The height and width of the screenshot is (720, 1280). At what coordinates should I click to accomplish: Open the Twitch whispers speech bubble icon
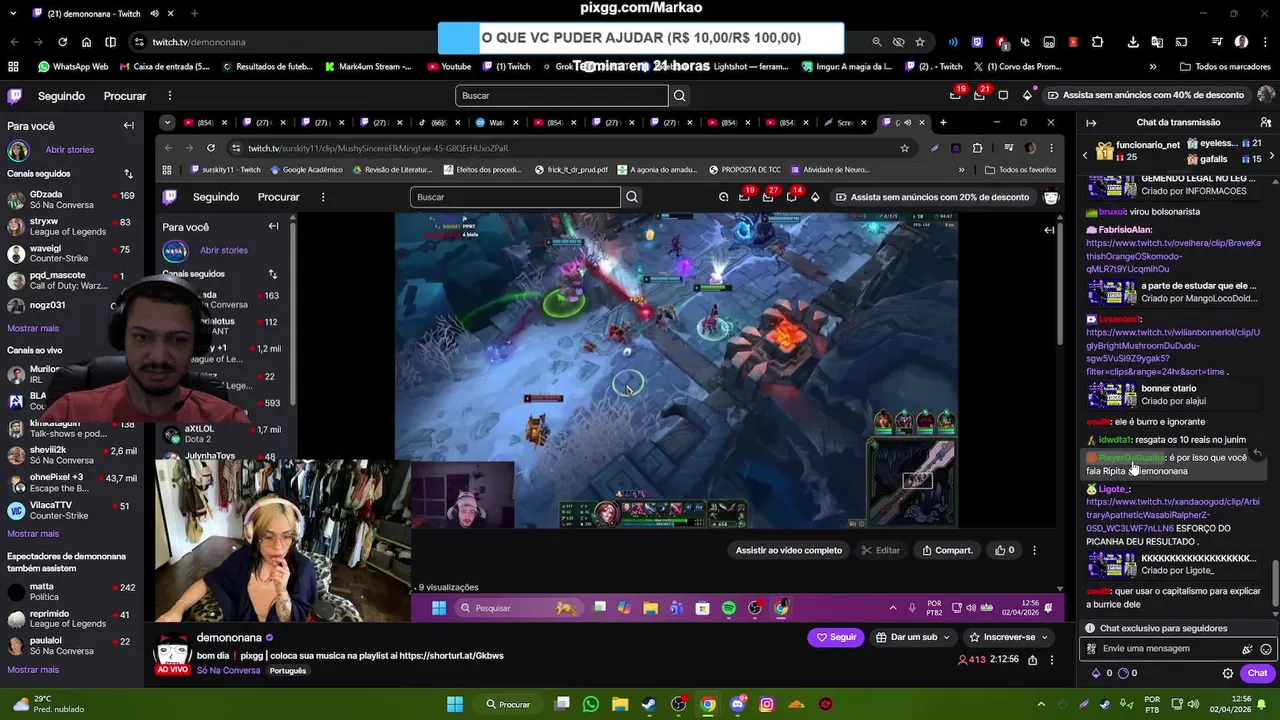pos(1004,95)
